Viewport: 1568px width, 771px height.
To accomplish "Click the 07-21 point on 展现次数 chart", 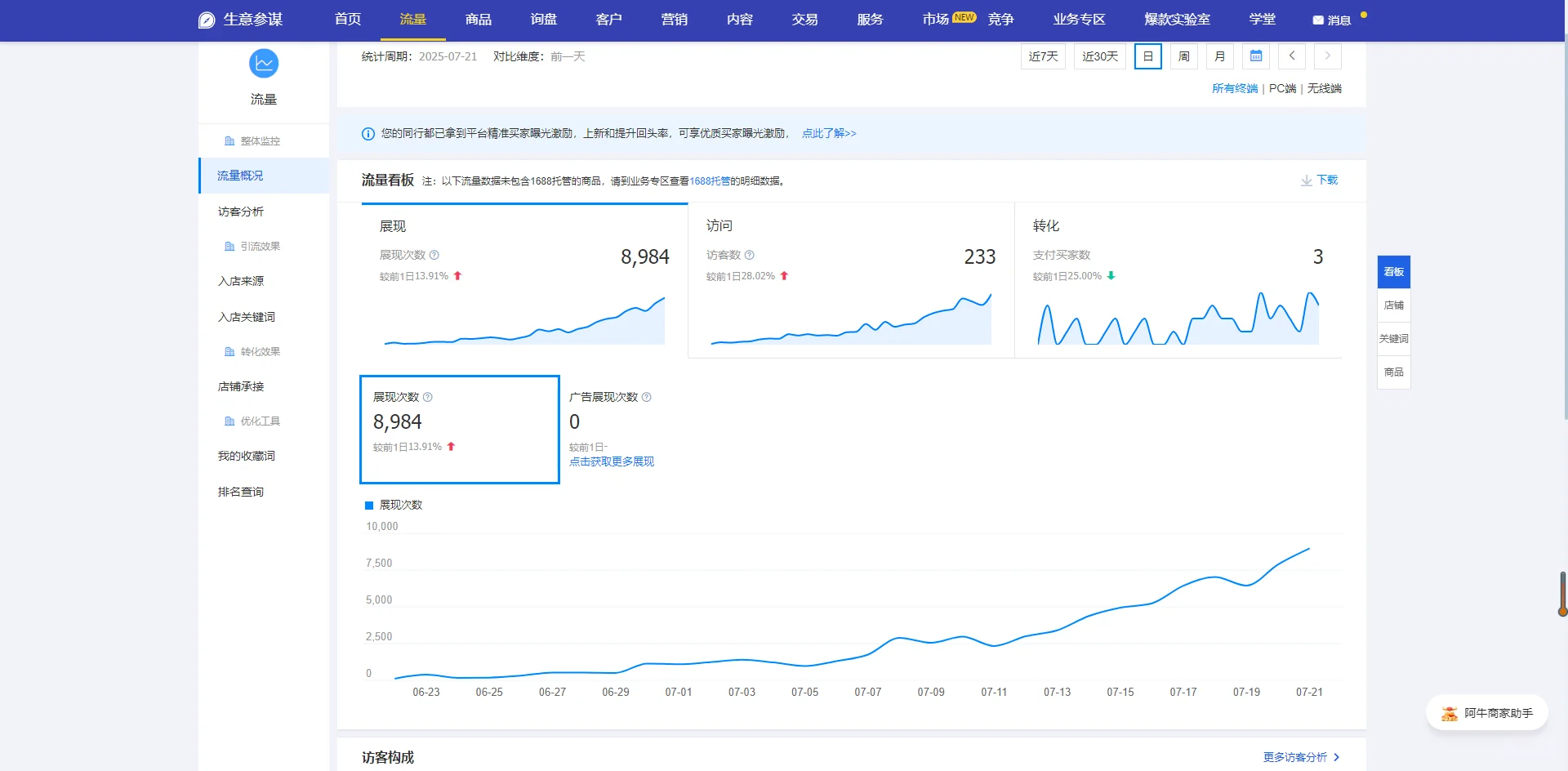I will (1309, 549).
